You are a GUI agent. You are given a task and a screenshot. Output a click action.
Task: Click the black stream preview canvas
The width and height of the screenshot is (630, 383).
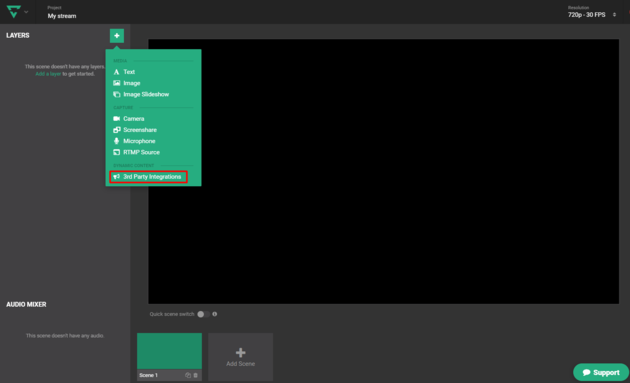pos(383,171)
